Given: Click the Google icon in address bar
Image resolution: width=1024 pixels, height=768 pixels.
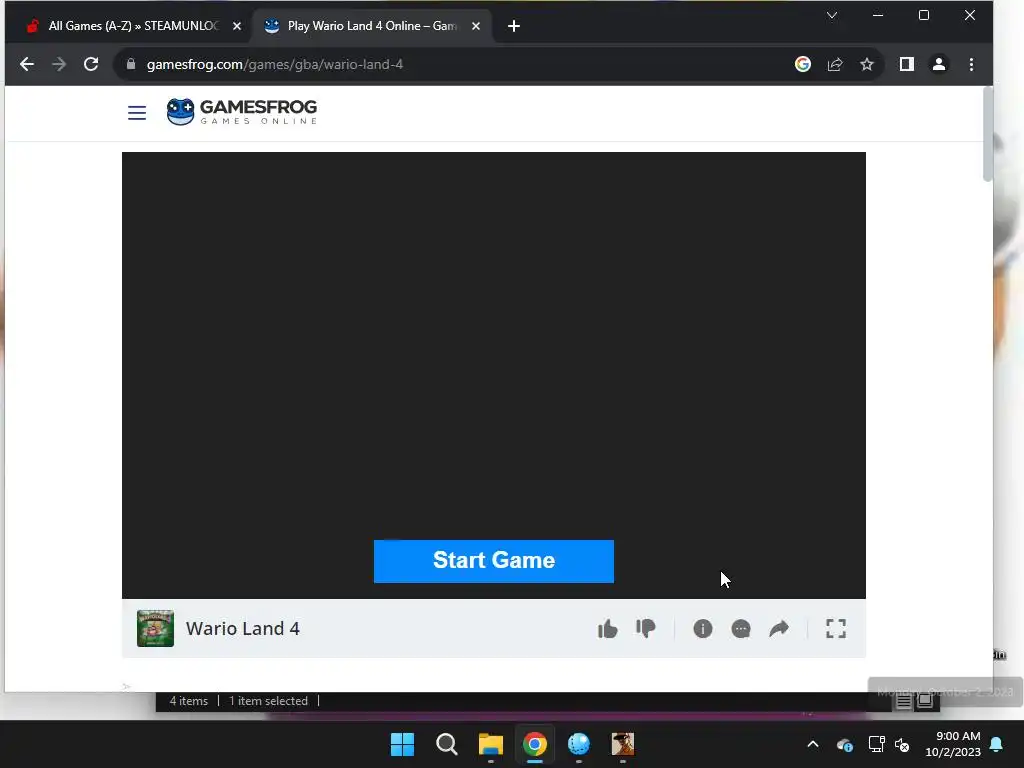Looking at the screenshot, I should tap(803, 64).
